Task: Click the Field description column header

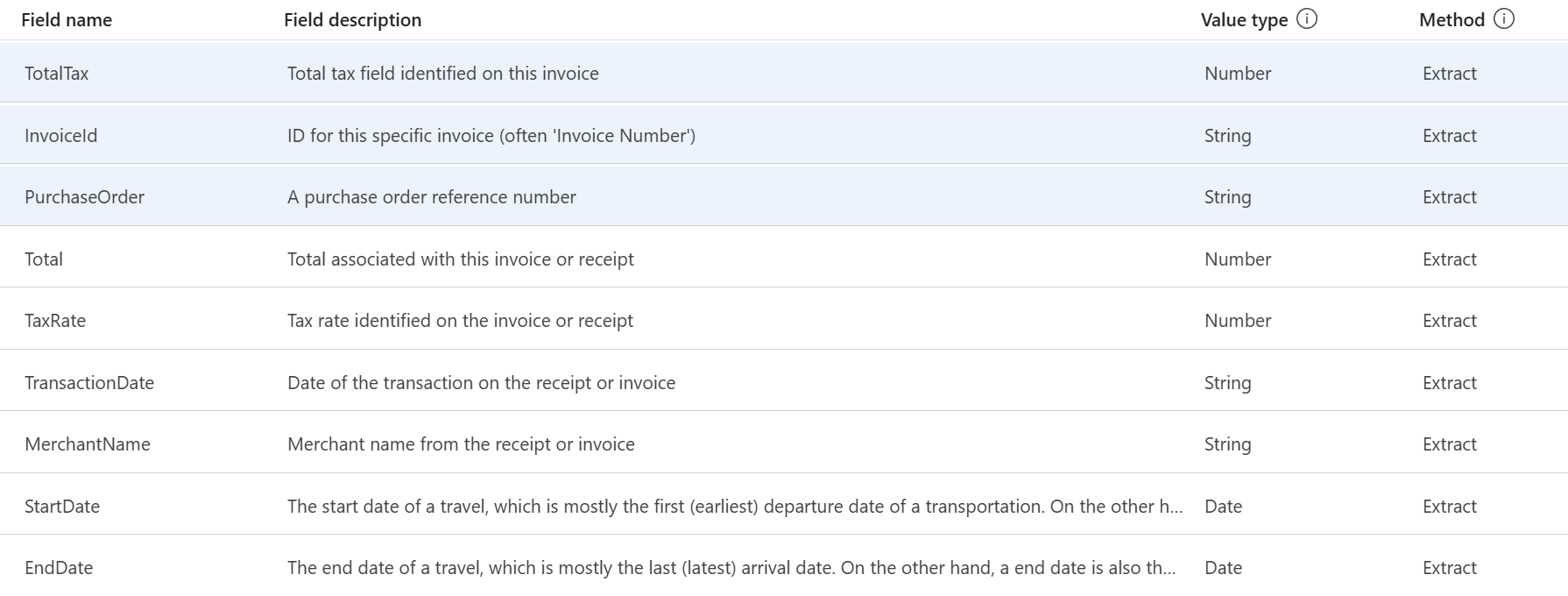Action: (353, 20)
